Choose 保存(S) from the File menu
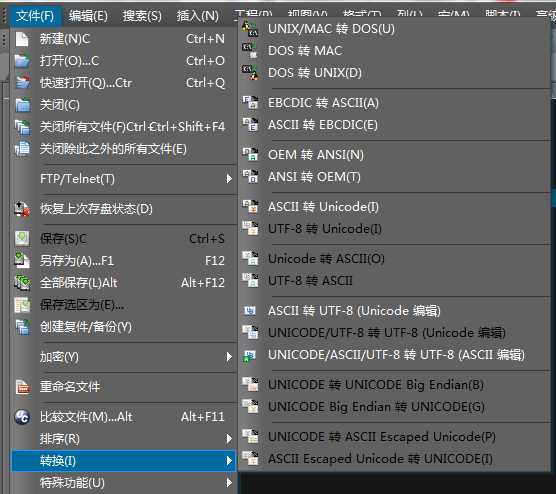 coord(124,239)
